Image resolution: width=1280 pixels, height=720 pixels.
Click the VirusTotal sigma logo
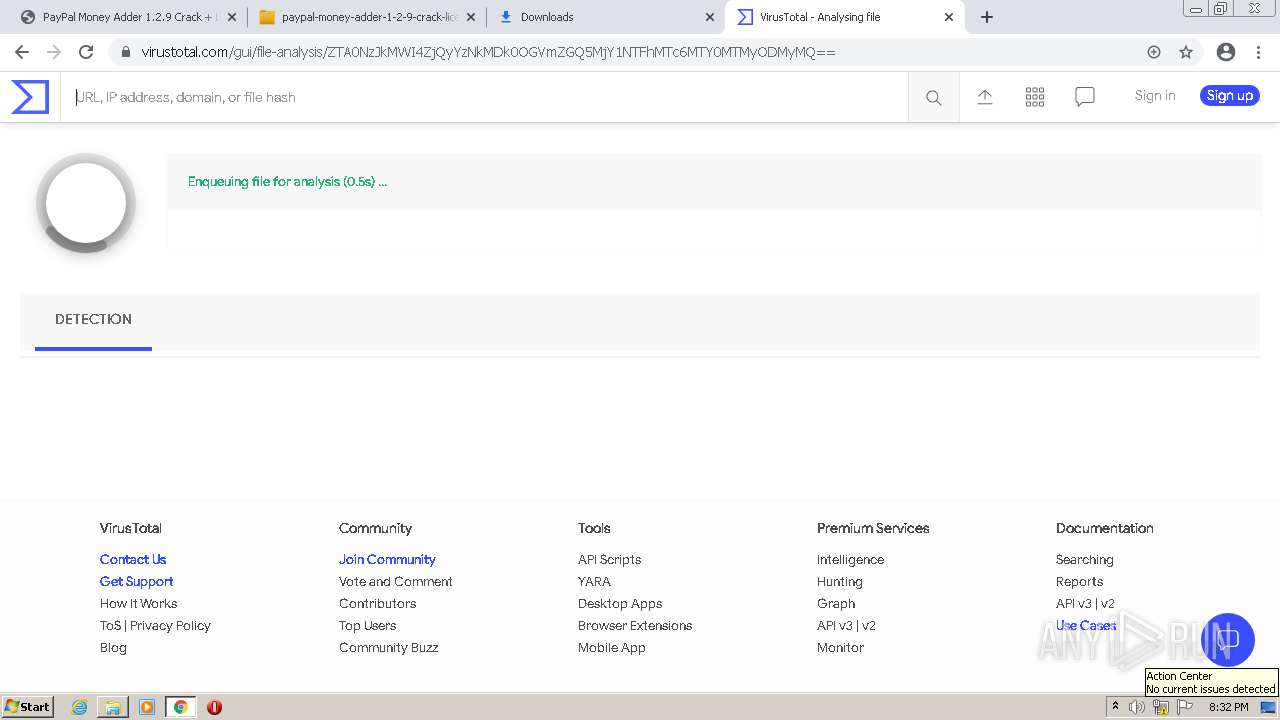30,97
